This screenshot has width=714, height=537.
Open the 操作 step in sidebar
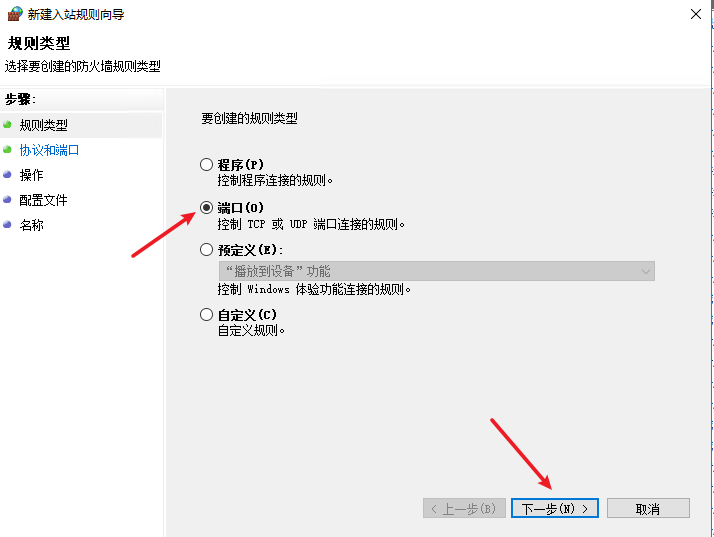coord(31,175)
